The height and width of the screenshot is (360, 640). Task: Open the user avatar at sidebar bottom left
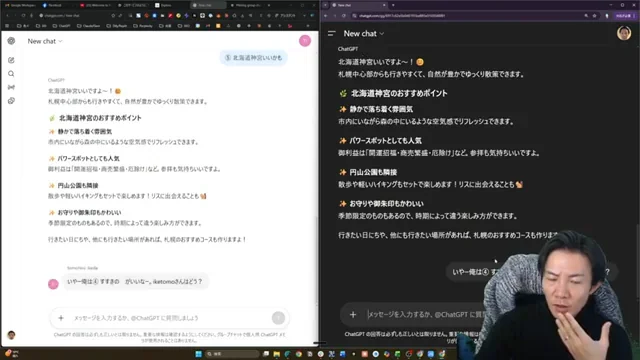[x=11, y=335]
